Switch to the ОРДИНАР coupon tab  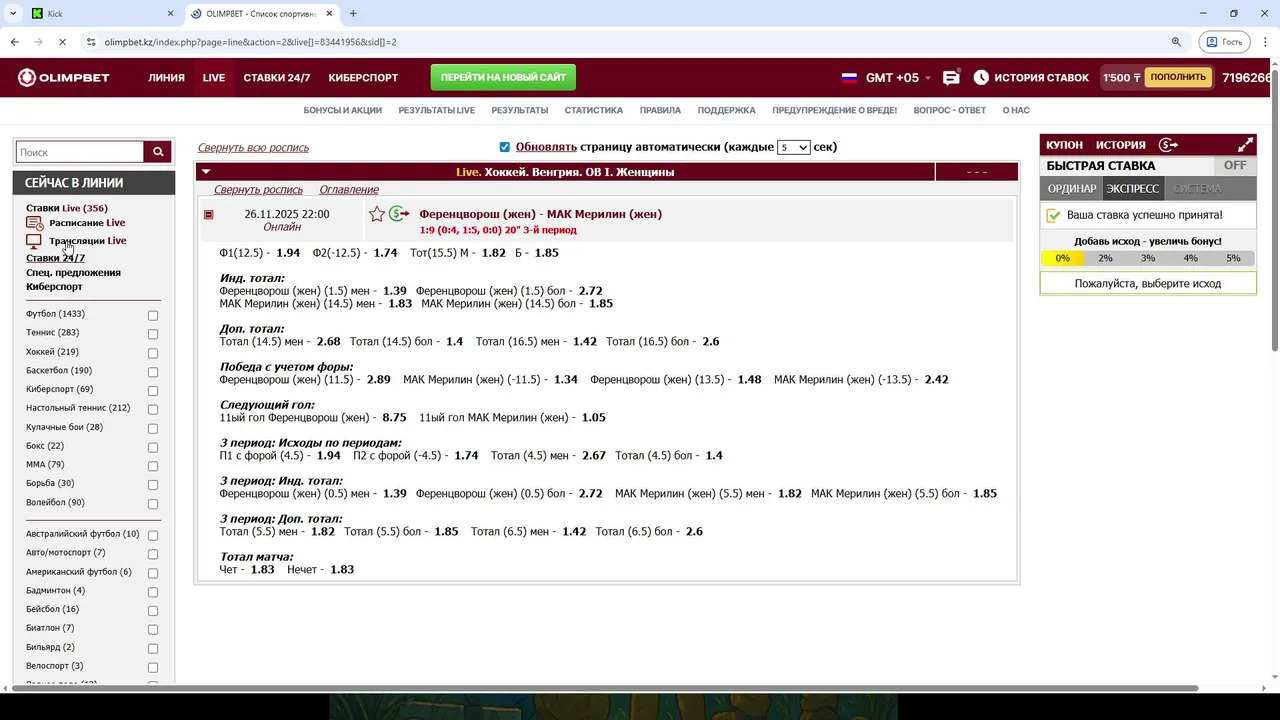tap(1071, 188)
